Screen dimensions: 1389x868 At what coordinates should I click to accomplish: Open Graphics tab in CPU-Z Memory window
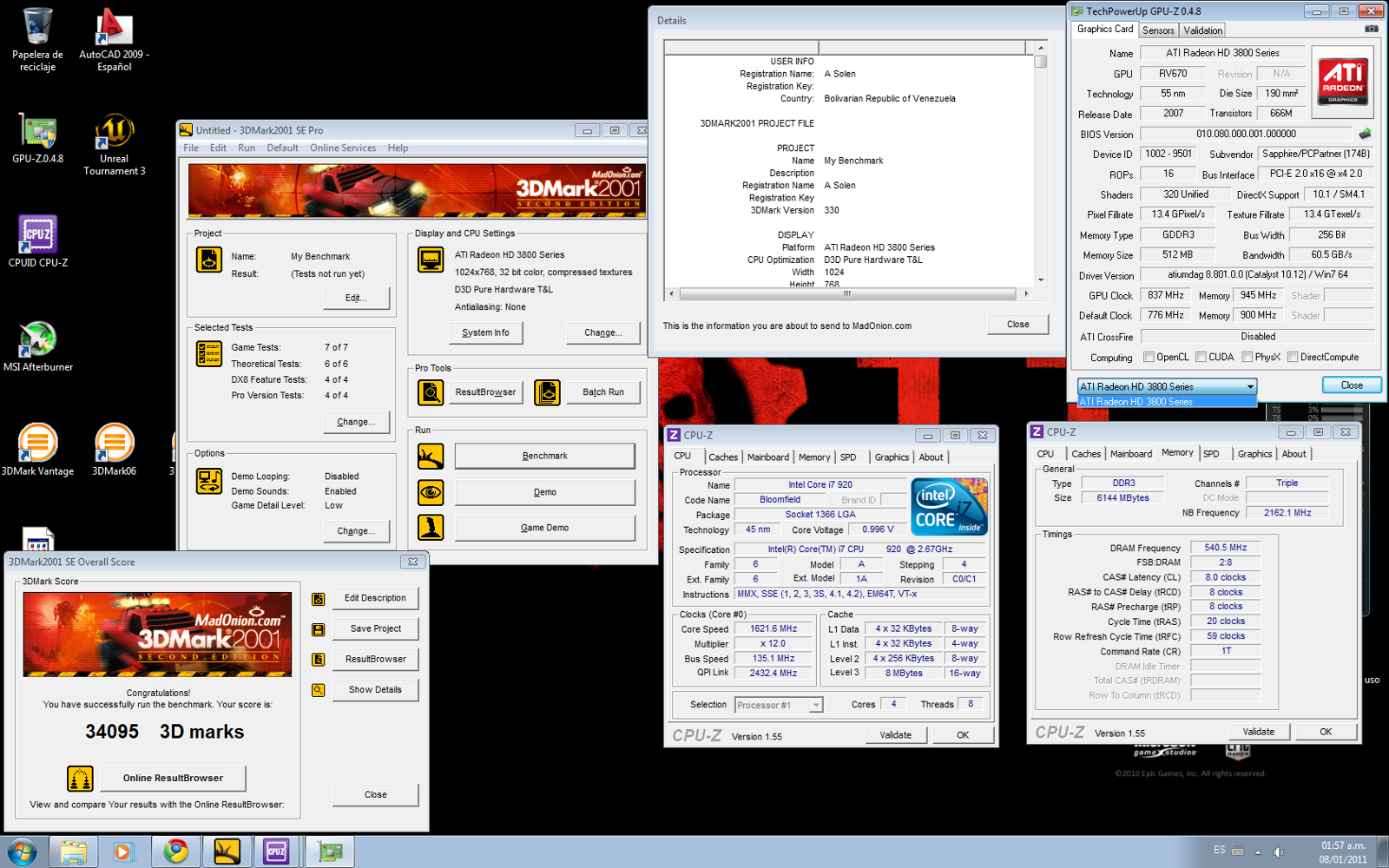click(1254, 454)
